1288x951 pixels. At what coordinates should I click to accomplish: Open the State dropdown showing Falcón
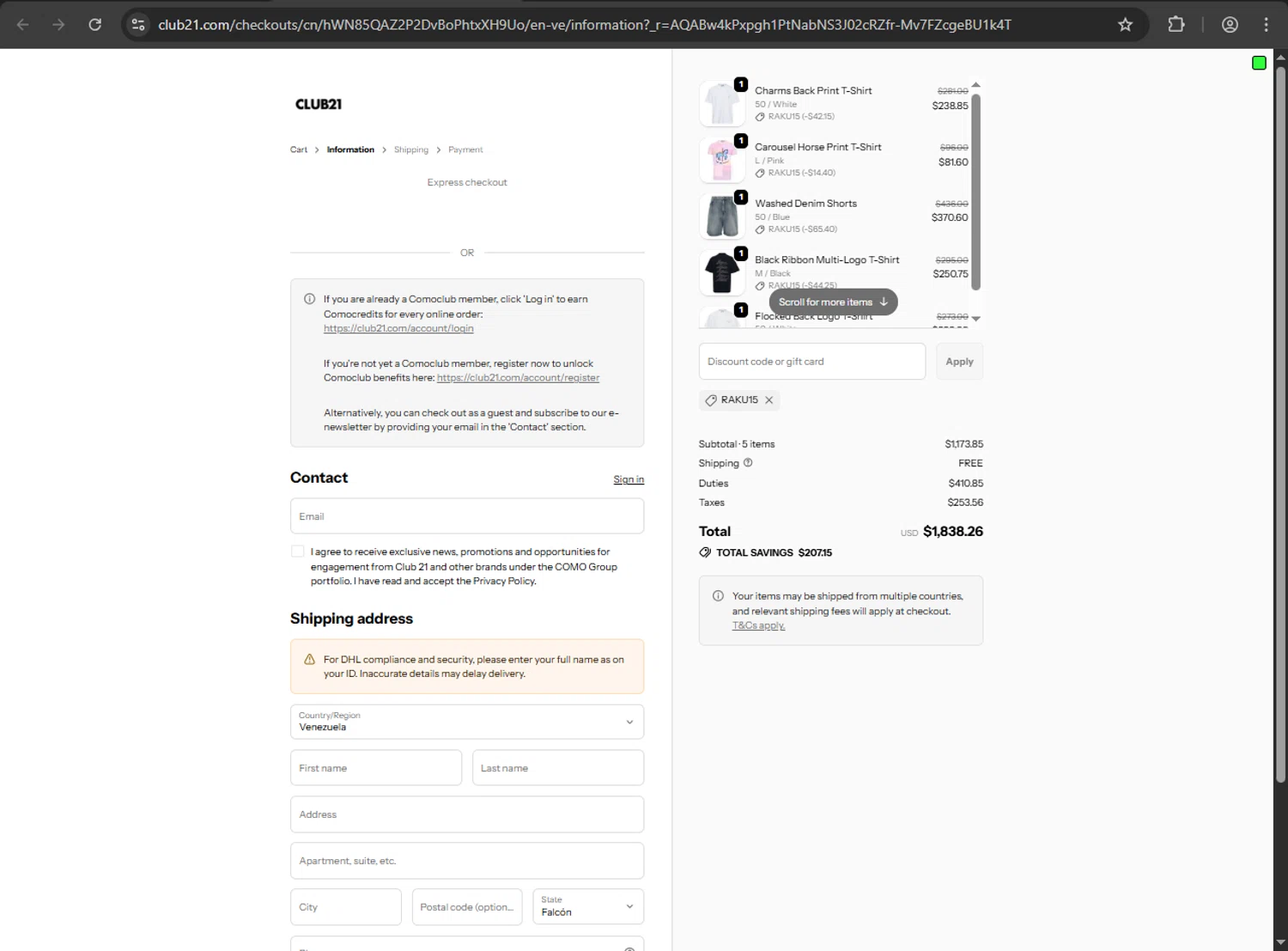tap(588, 906)
